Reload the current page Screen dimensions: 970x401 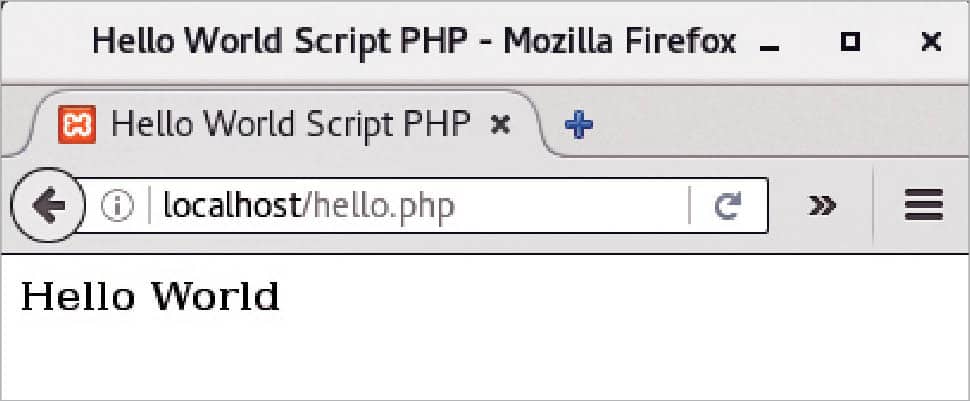(728, 206)
